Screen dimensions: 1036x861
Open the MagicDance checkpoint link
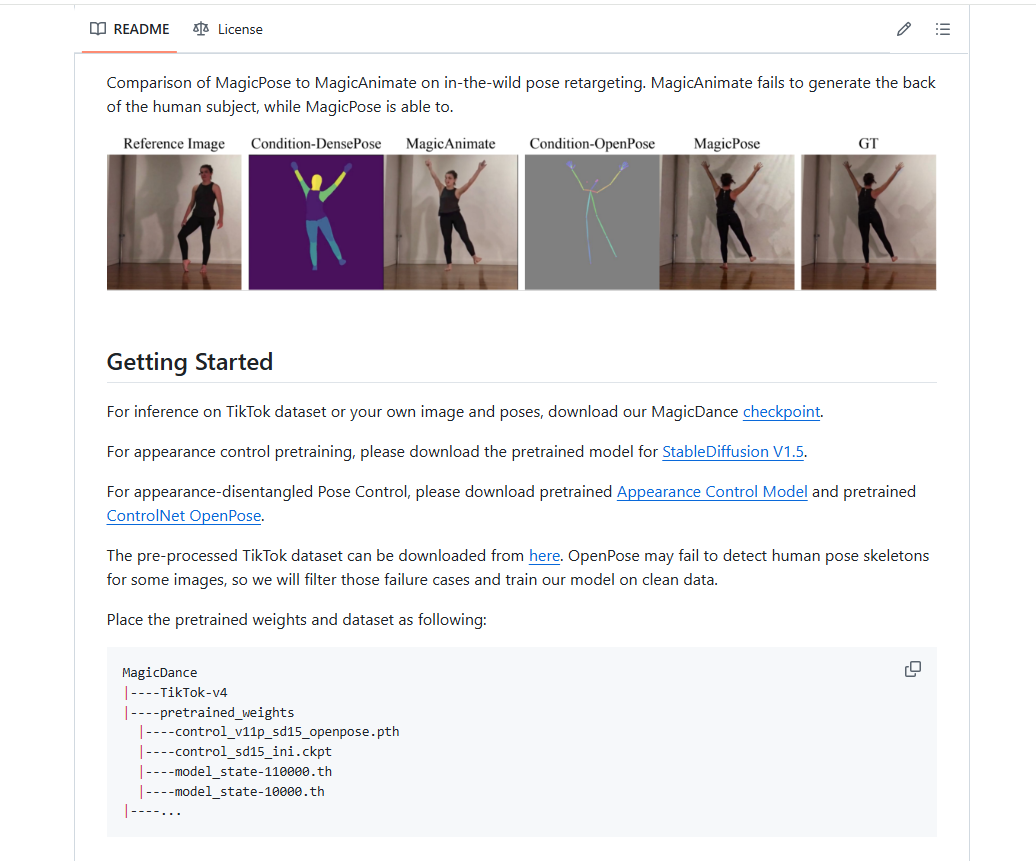pos(781,412)
